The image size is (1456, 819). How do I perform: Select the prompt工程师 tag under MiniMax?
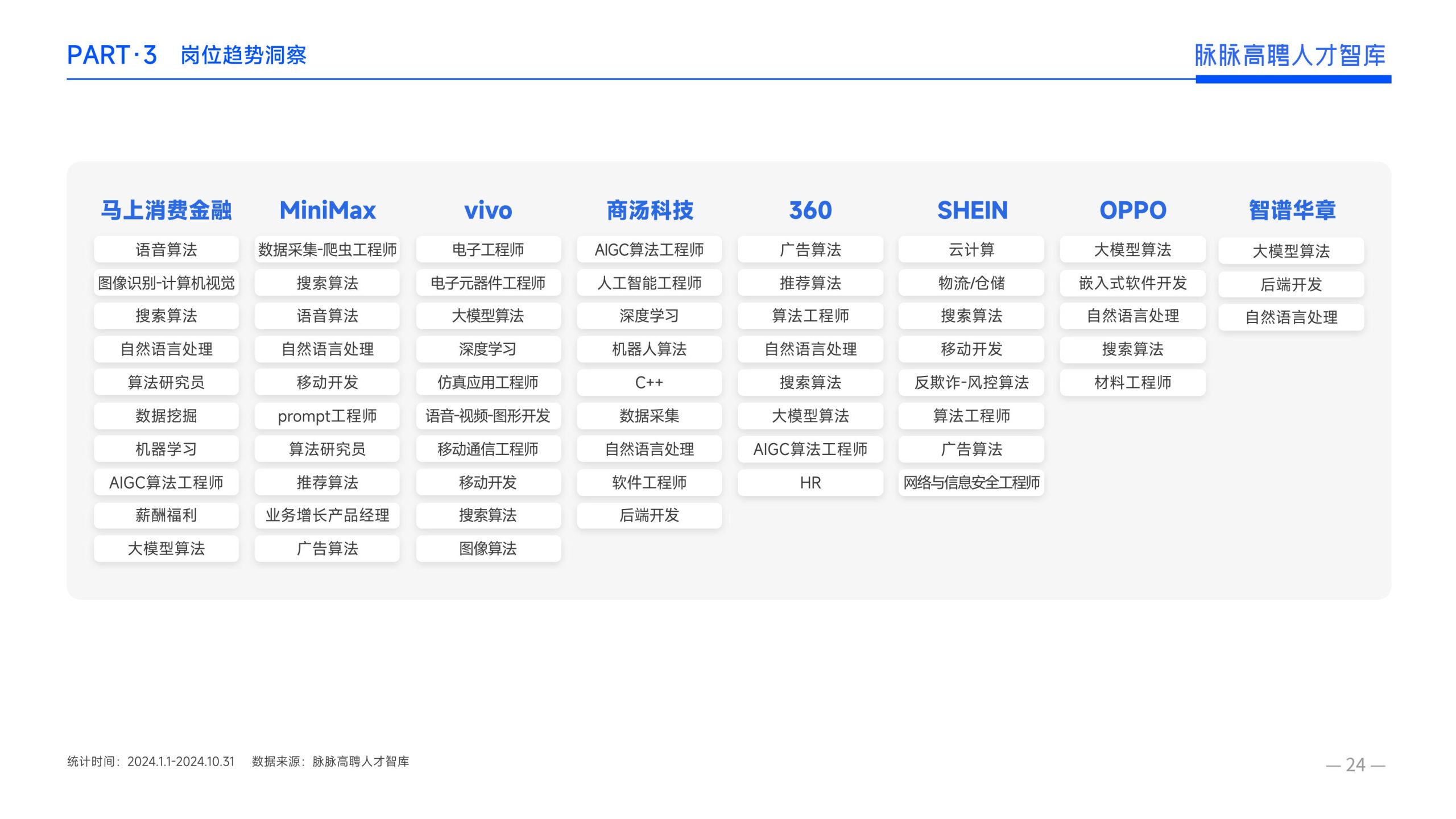click(327, 416)
